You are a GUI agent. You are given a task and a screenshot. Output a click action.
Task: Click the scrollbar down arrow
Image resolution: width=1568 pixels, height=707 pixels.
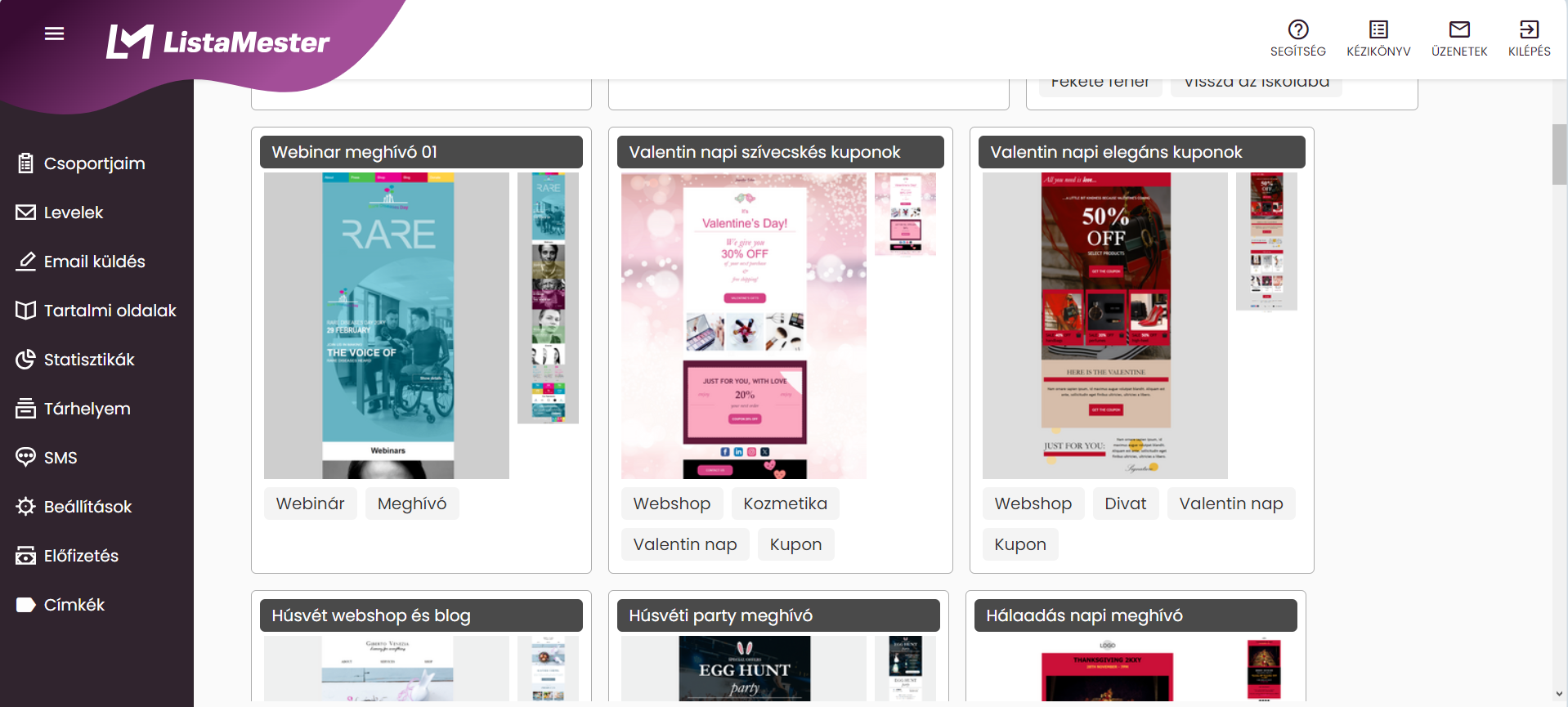1560,693
